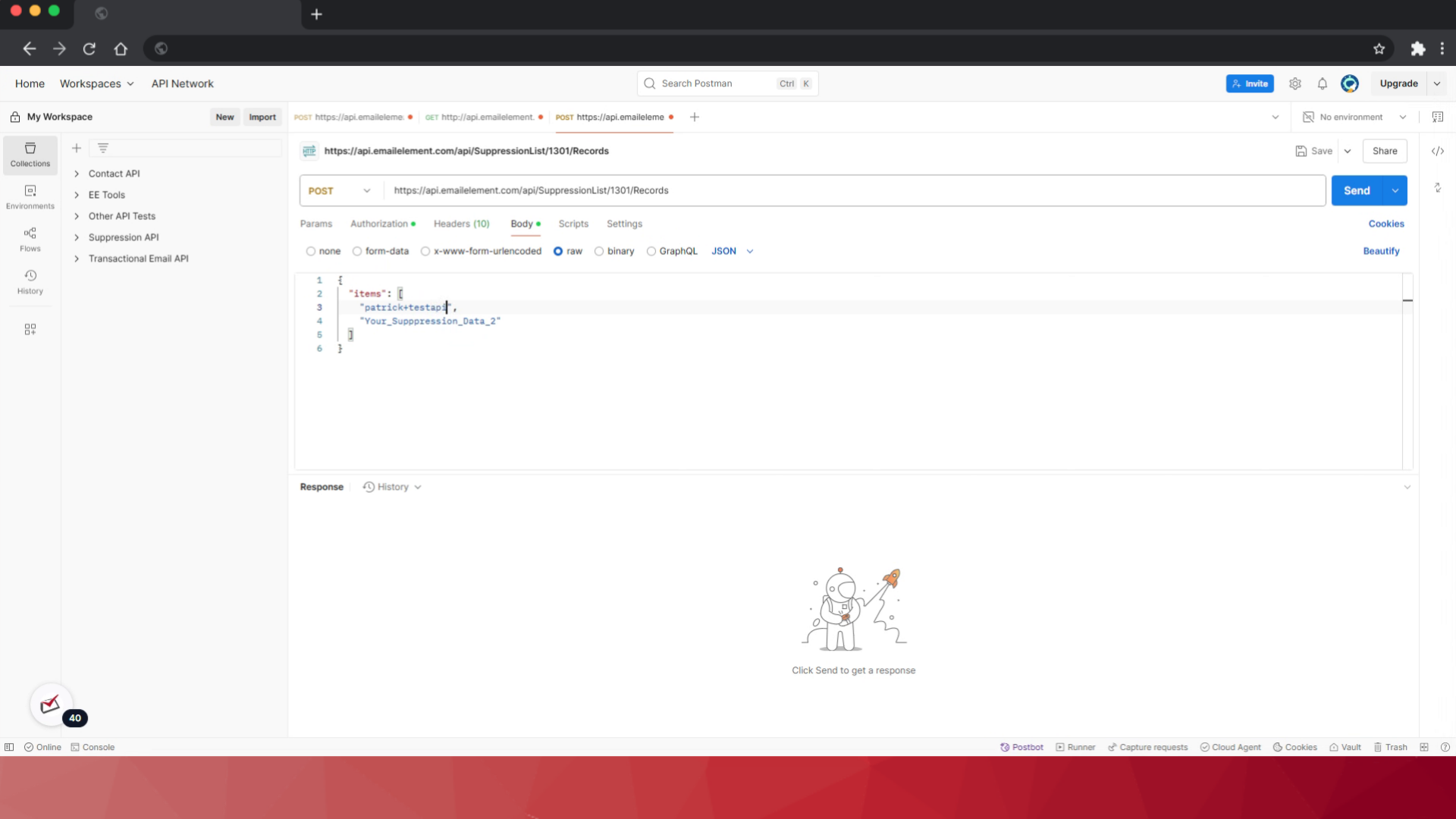This screenshot has width=1456, height=819.
Task: Switch to the Authorization tab
Action: (383, 224)
